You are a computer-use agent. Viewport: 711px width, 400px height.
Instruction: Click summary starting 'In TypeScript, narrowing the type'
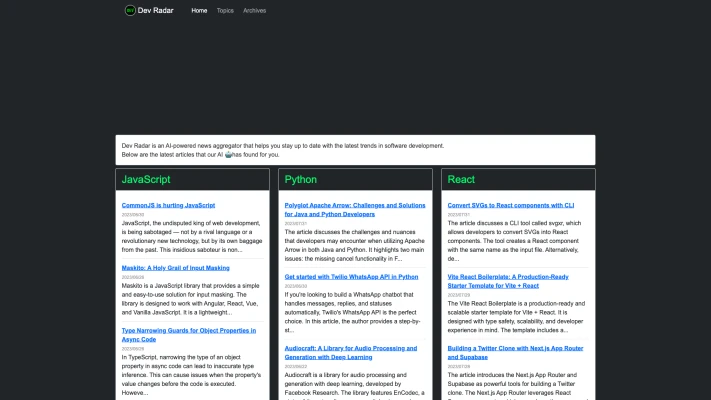pos(191,375)
